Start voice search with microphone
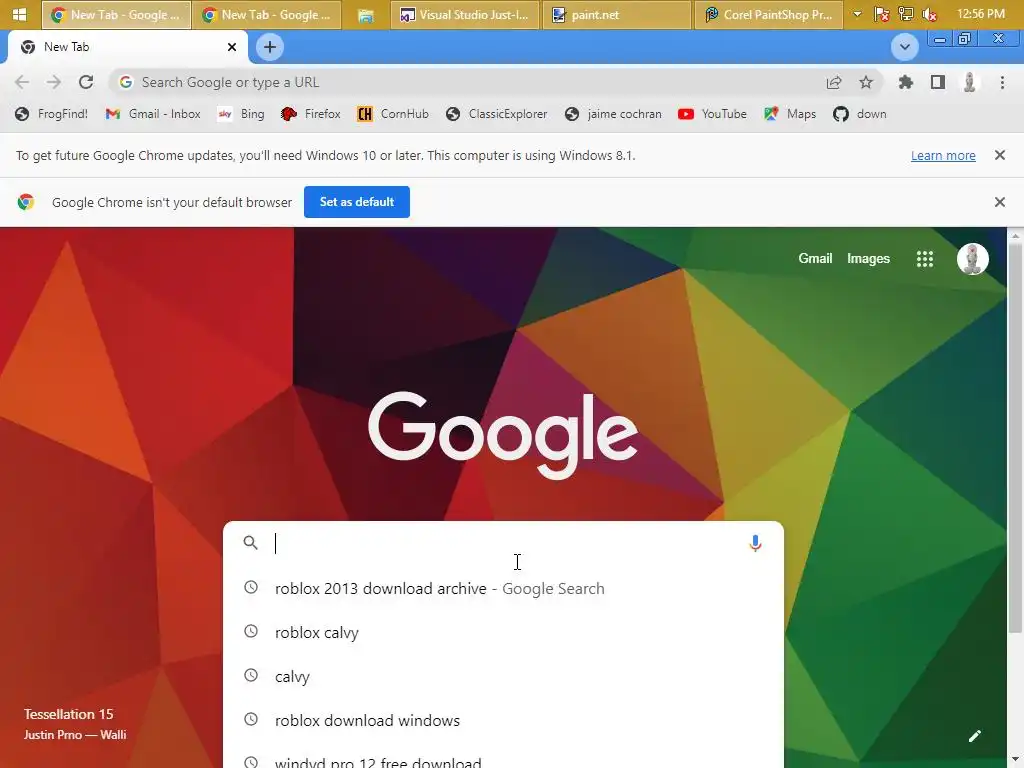Screen dimensions: 1024x768 pos(755,543)
